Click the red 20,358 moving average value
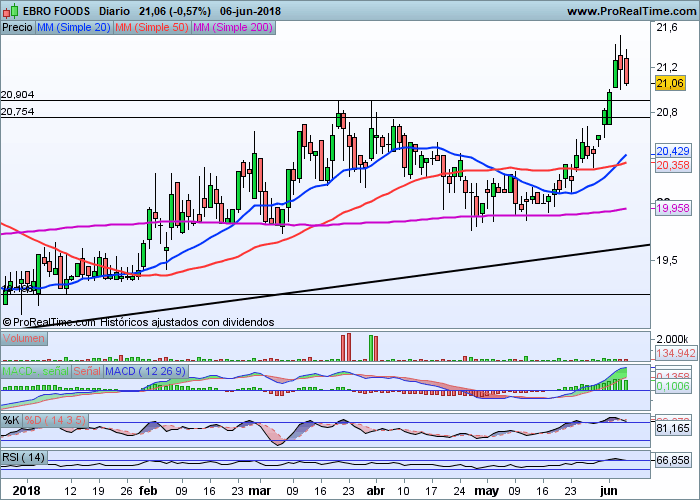The width and height of the screenshot is (700, 500). tap(673, 165)
